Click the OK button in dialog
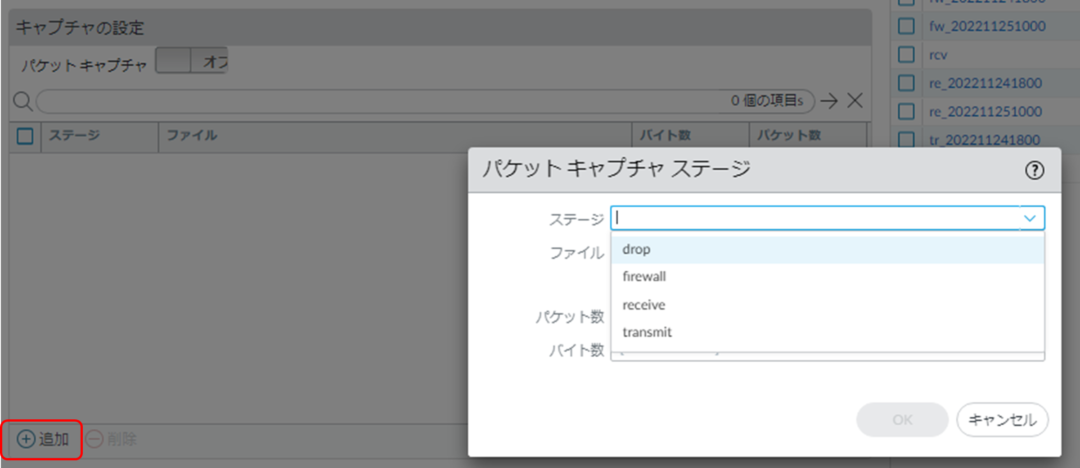Screen dimensions: 1080x468 [902, 420]
